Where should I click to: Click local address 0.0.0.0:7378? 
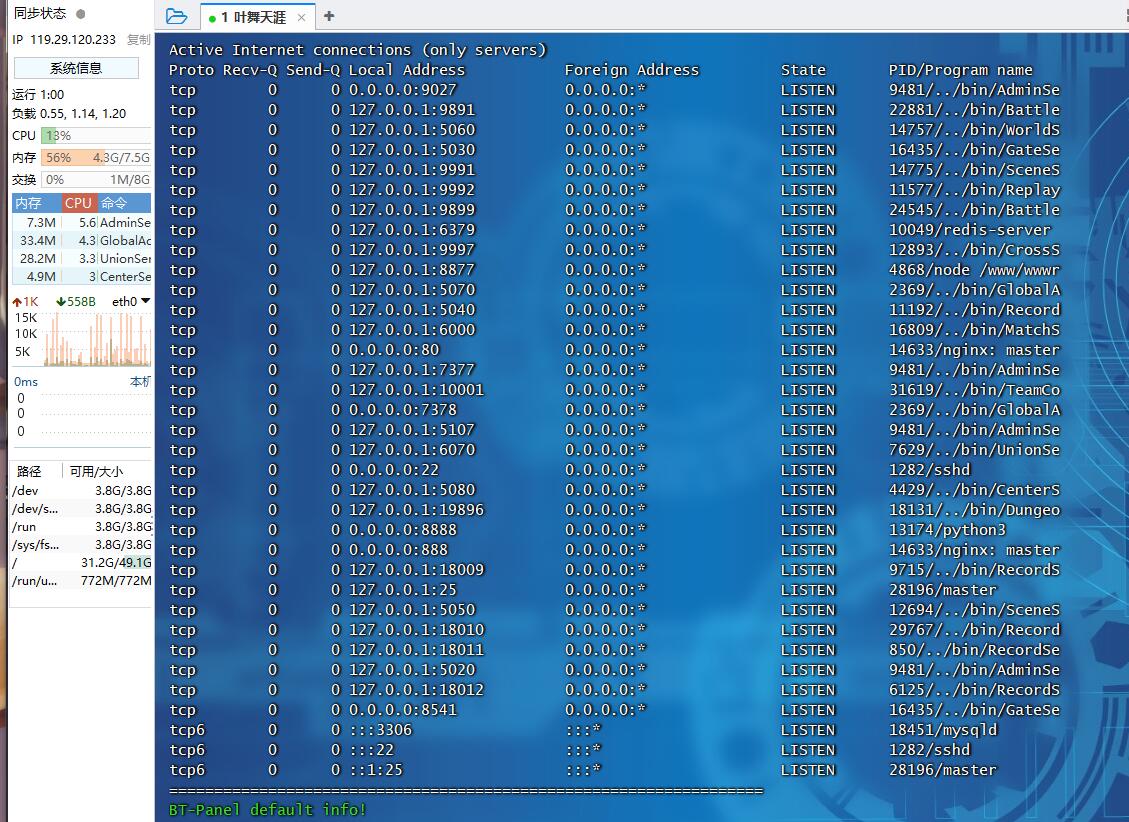[x=402, y=410]
